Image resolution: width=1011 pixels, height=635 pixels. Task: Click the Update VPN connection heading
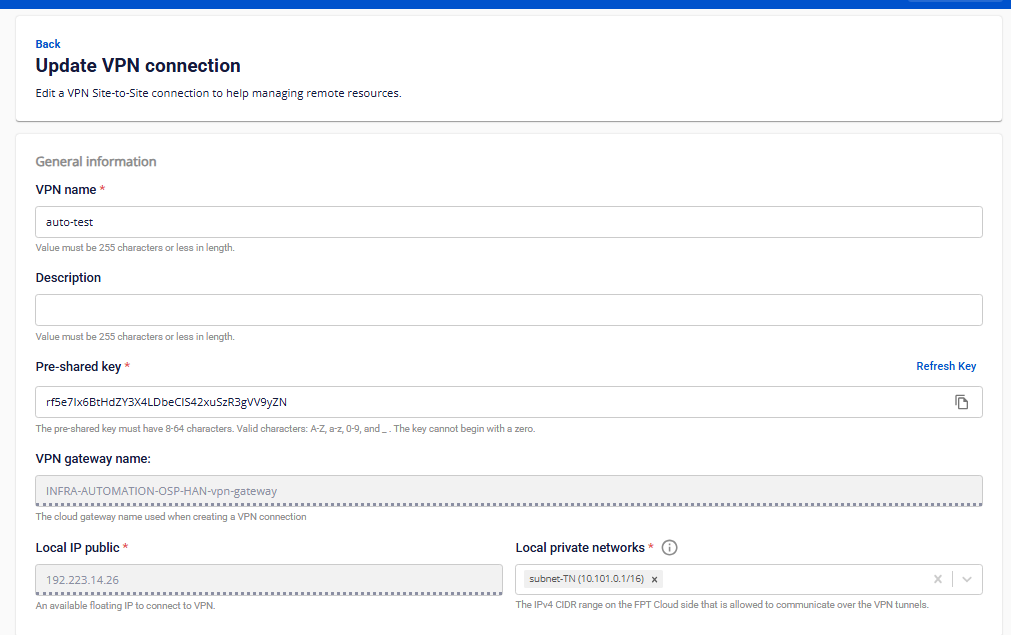click(138, 66)
